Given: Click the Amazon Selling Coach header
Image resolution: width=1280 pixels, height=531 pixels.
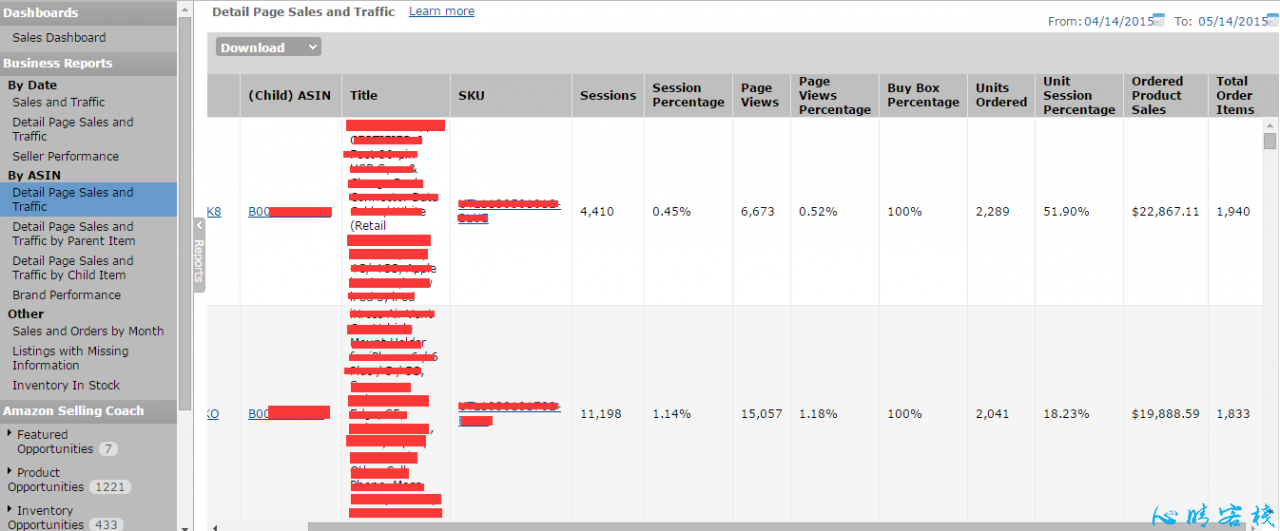Looking at the screenshot, I should click(x=88, y=411).
